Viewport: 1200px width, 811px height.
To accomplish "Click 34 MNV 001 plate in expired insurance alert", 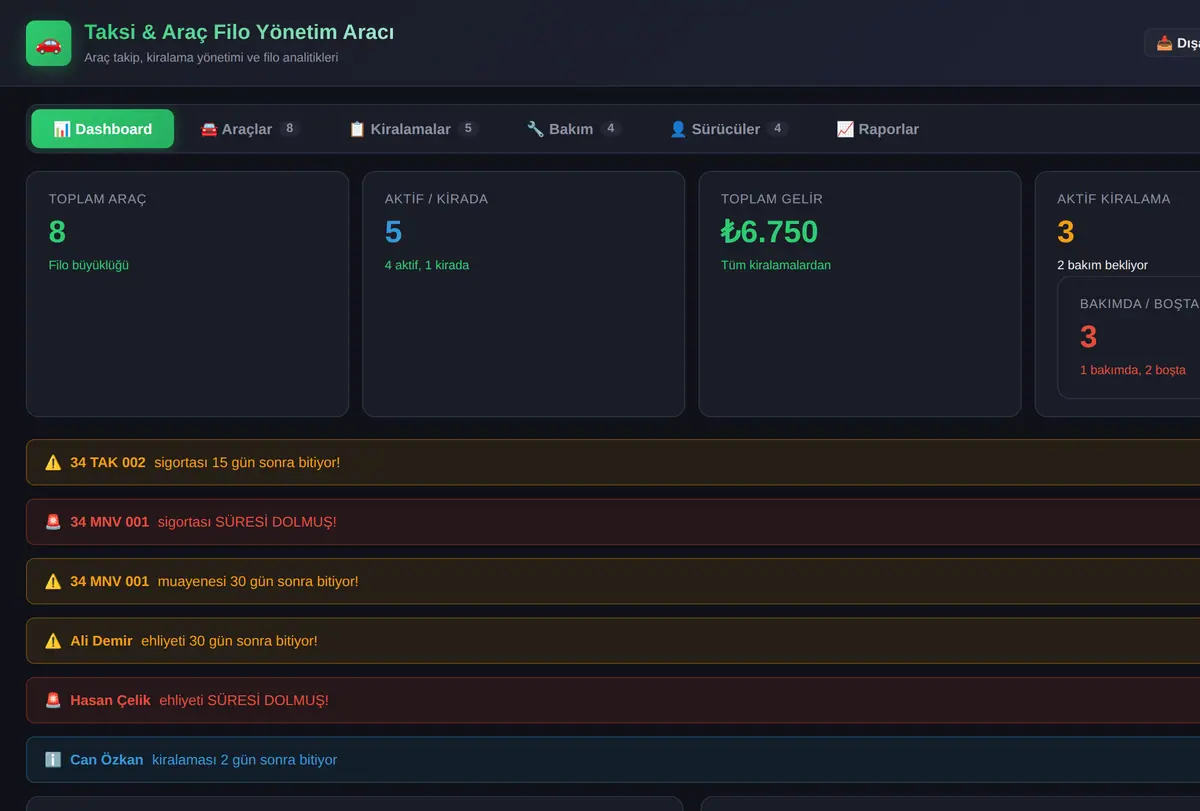I will click(x=110, y=522).
